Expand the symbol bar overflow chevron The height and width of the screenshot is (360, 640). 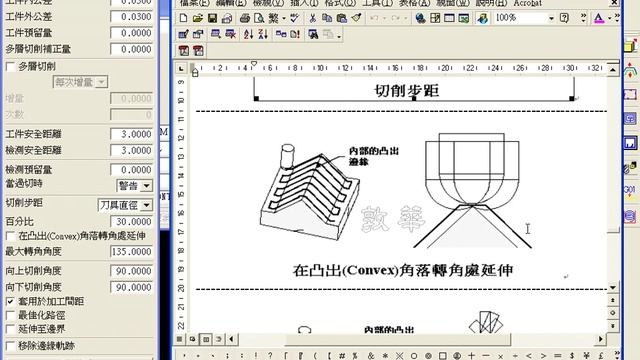(617, 355)
